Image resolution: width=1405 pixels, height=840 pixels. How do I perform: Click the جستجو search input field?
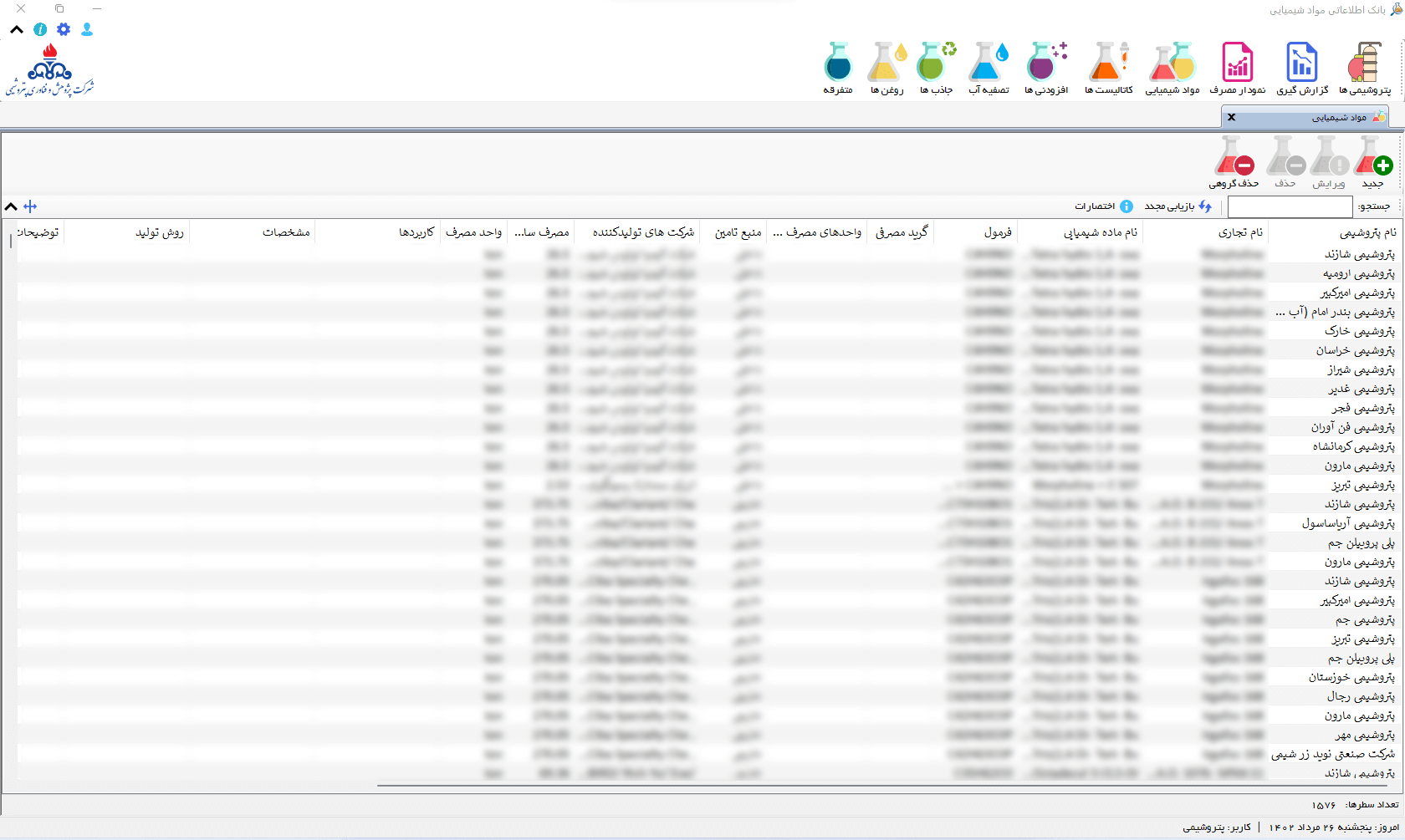(x=1290, y=206)
